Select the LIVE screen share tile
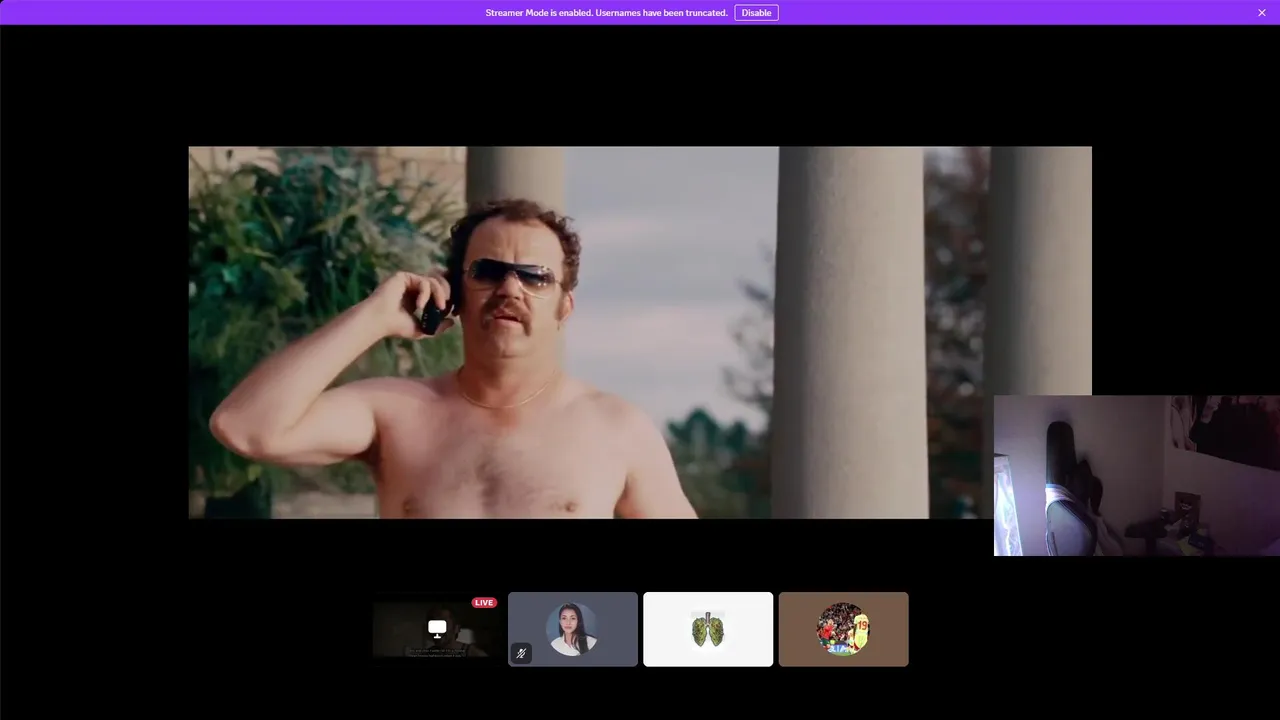Screen dimensions: 1280x720 point(437,629)
